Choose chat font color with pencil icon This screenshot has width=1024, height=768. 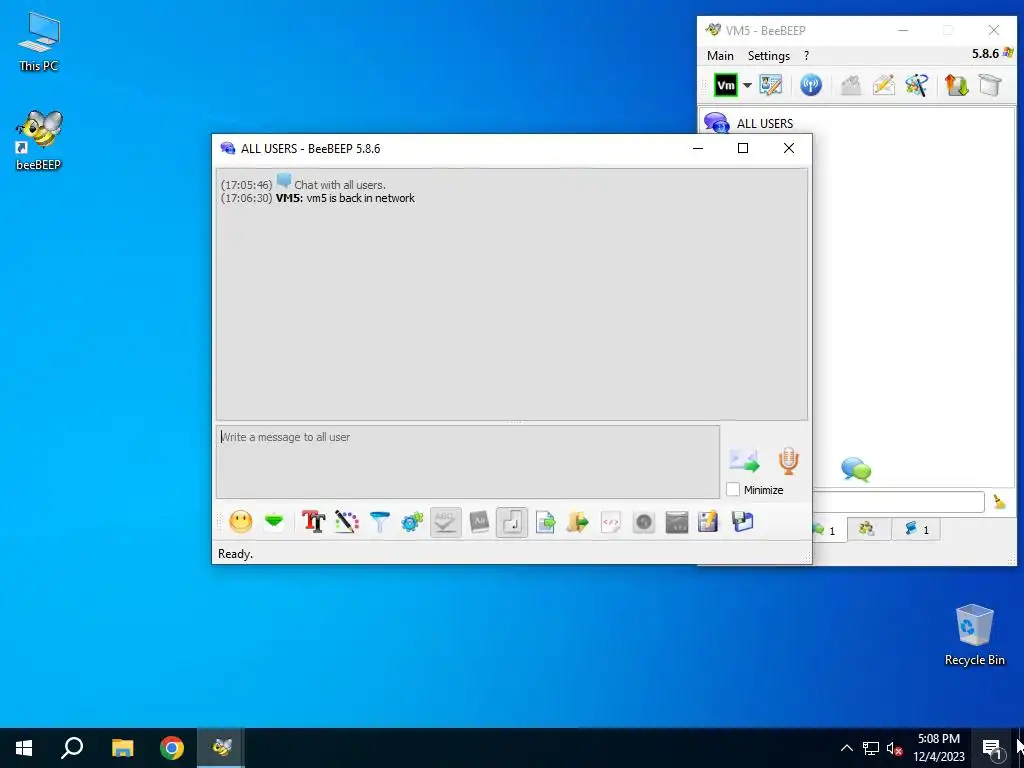[x=347, y=522]
